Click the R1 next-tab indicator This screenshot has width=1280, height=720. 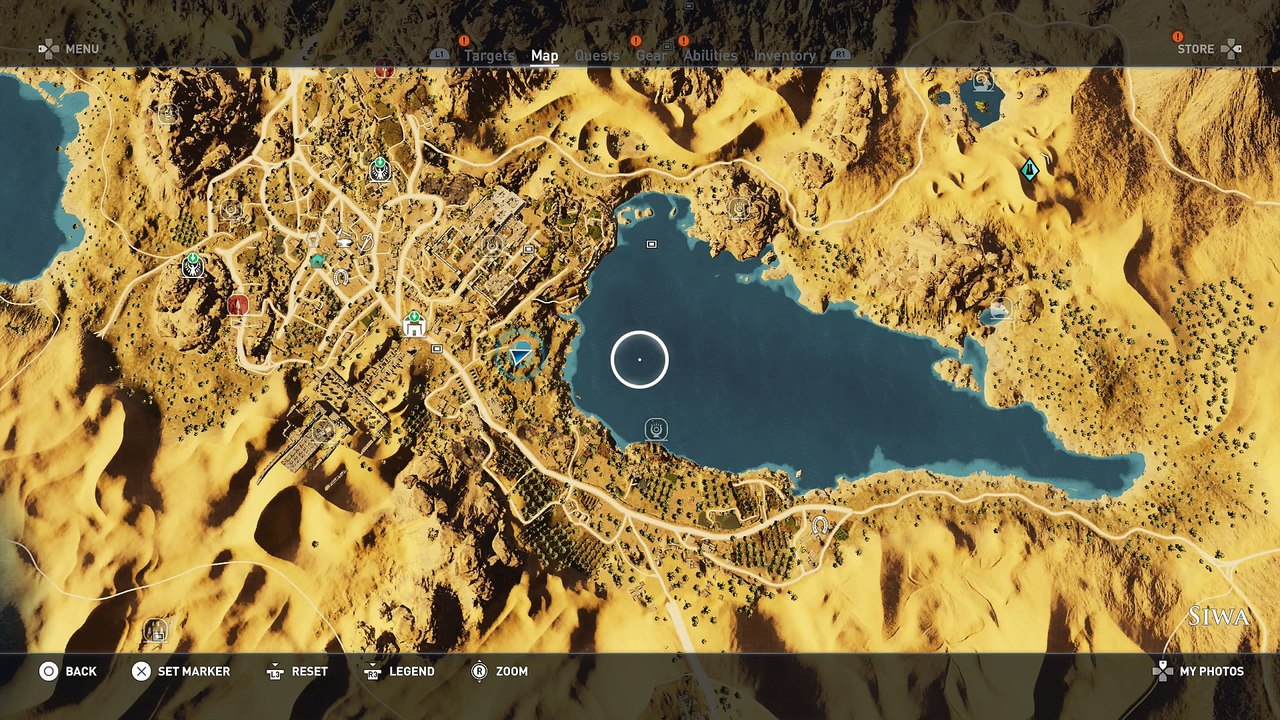(840, 55)
